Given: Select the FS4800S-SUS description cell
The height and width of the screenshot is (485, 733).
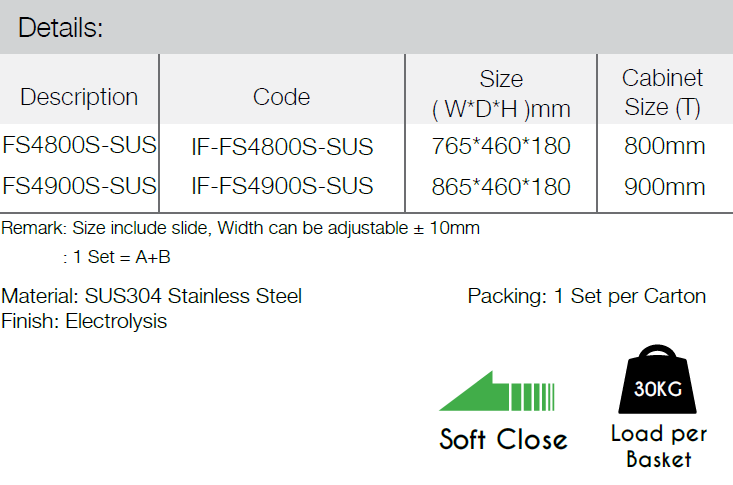Looking at the screenshot, I should click(x=79, y=145).
